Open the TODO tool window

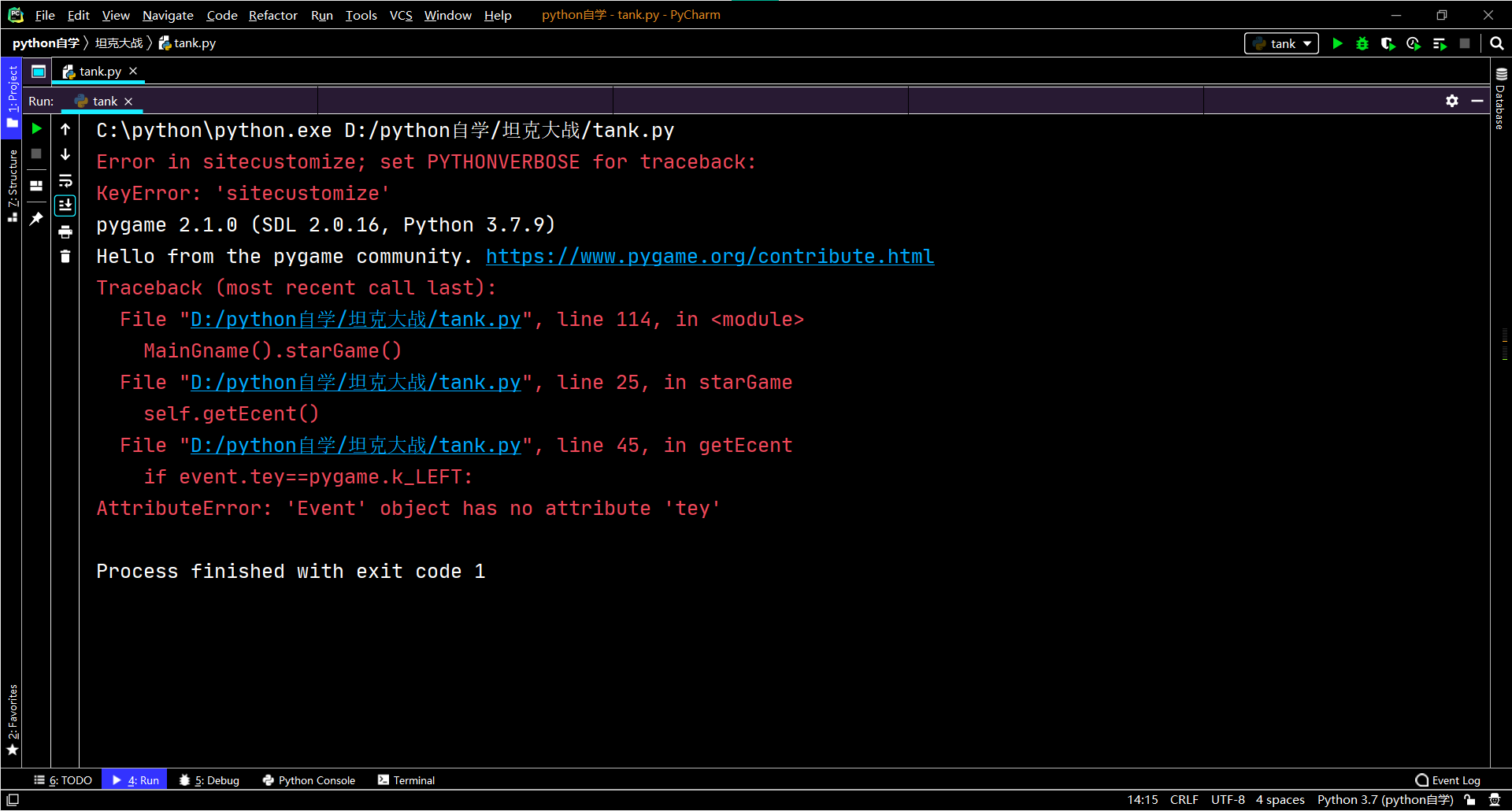63,780
